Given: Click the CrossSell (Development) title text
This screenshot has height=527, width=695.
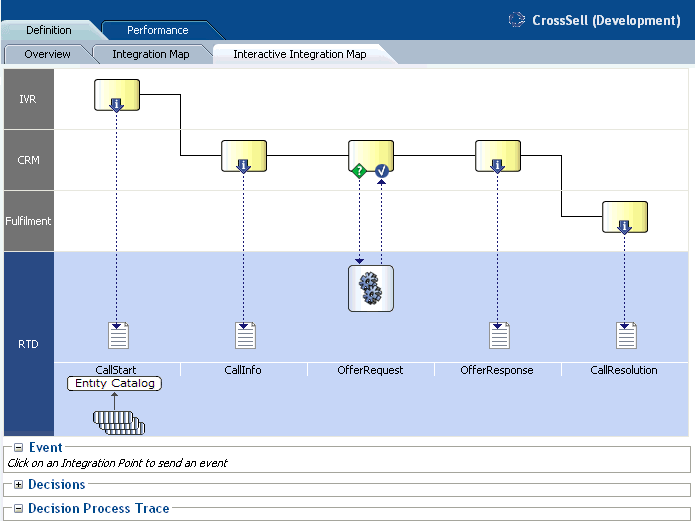Looking at the screenshot, I should pyautogui.click(x=606, y=20).
